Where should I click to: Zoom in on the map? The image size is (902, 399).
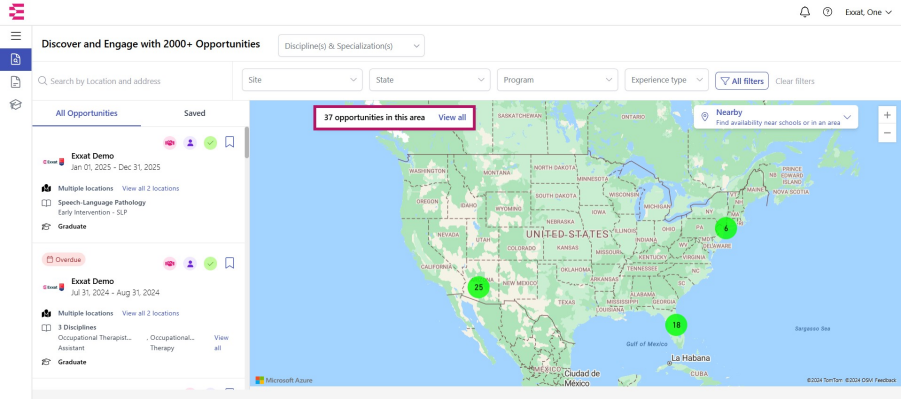tap(887, 115)
